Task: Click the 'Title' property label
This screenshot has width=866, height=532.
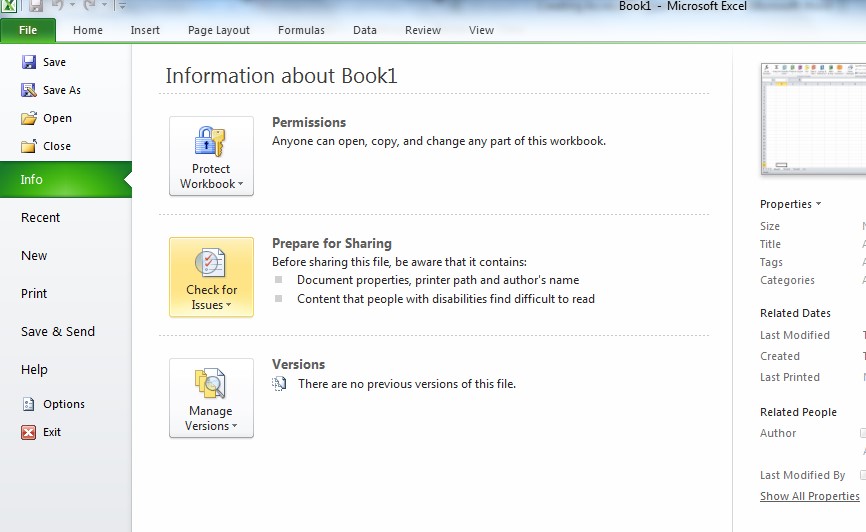Action: tap(770, 244)
